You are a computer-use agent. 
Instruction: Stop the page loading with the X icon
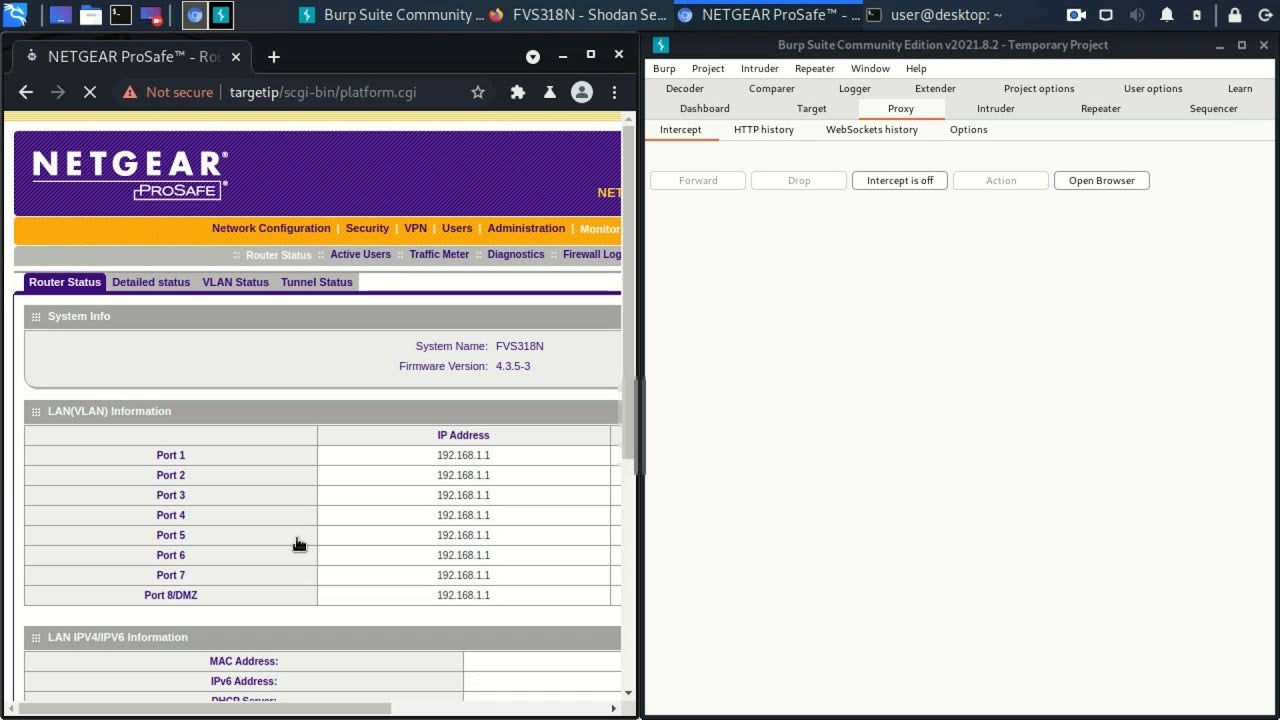pos(90,92)
